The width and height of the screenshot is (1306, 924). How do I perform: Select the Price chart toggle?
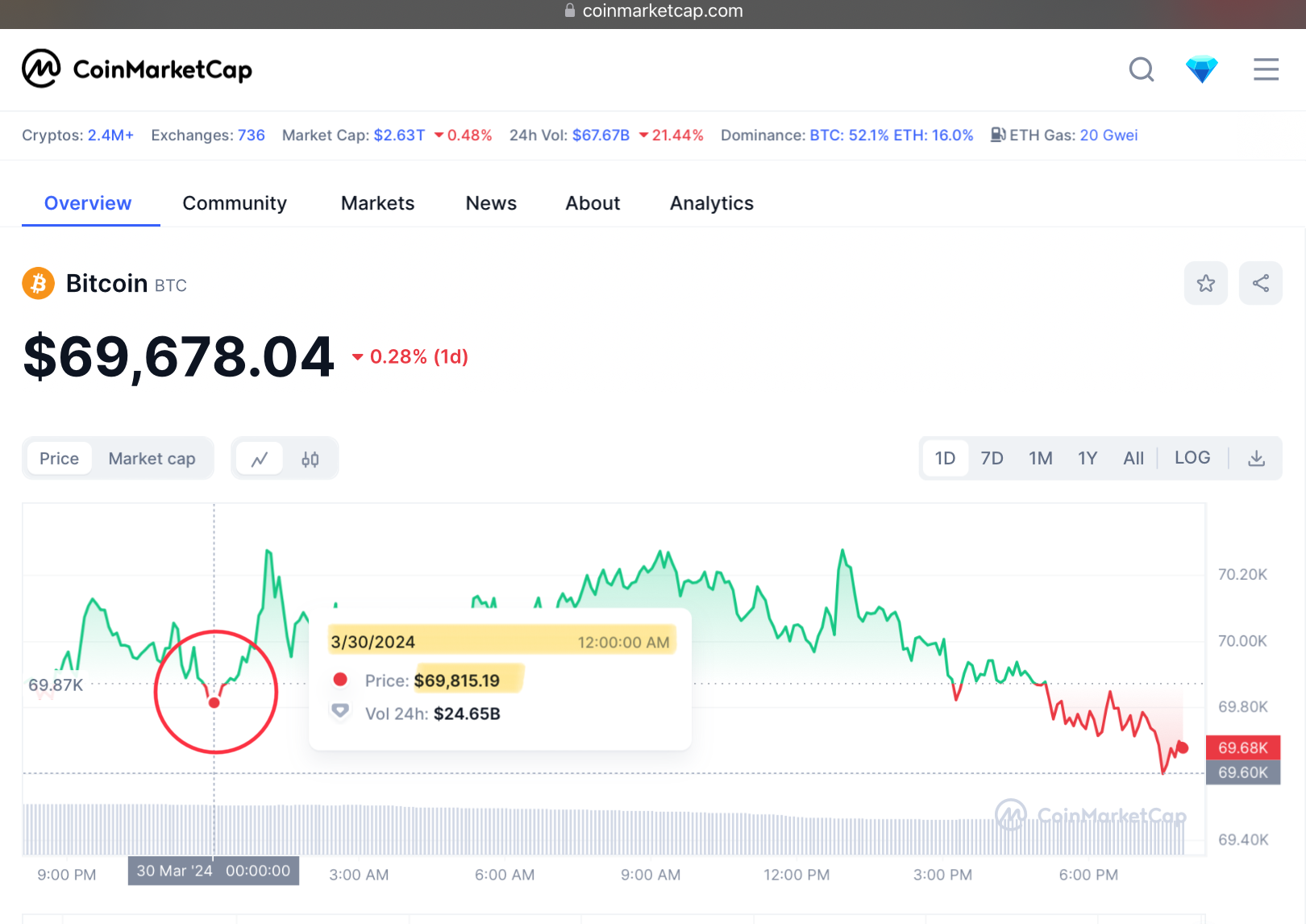coord(60,459)
